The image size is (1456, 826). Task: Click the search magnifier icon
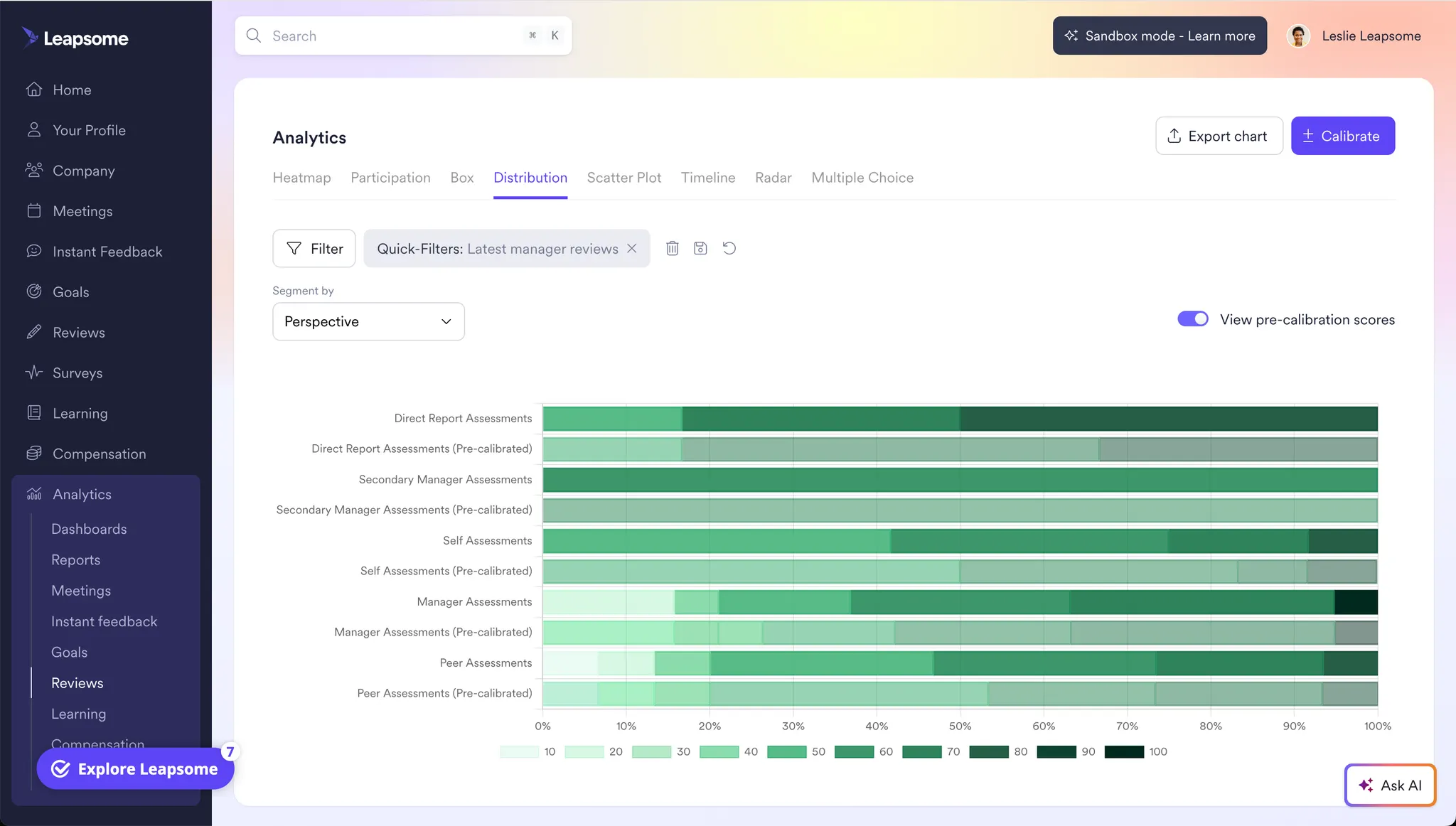(254, 36)
